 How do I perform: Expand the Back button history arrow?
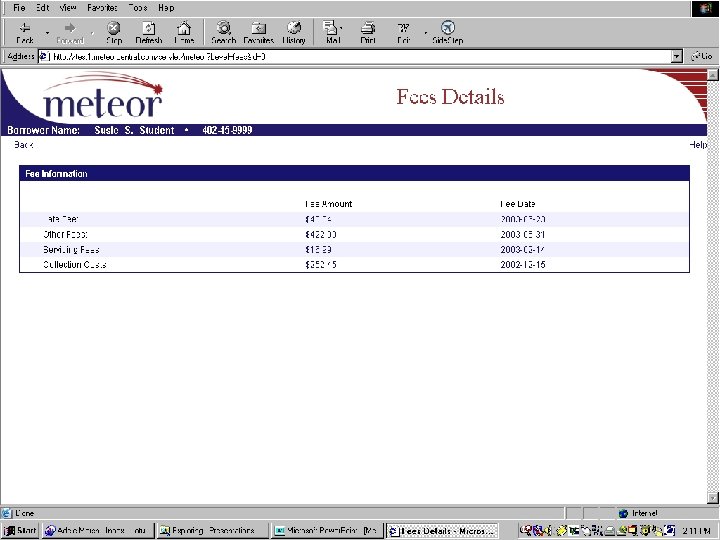click(47, 33)
